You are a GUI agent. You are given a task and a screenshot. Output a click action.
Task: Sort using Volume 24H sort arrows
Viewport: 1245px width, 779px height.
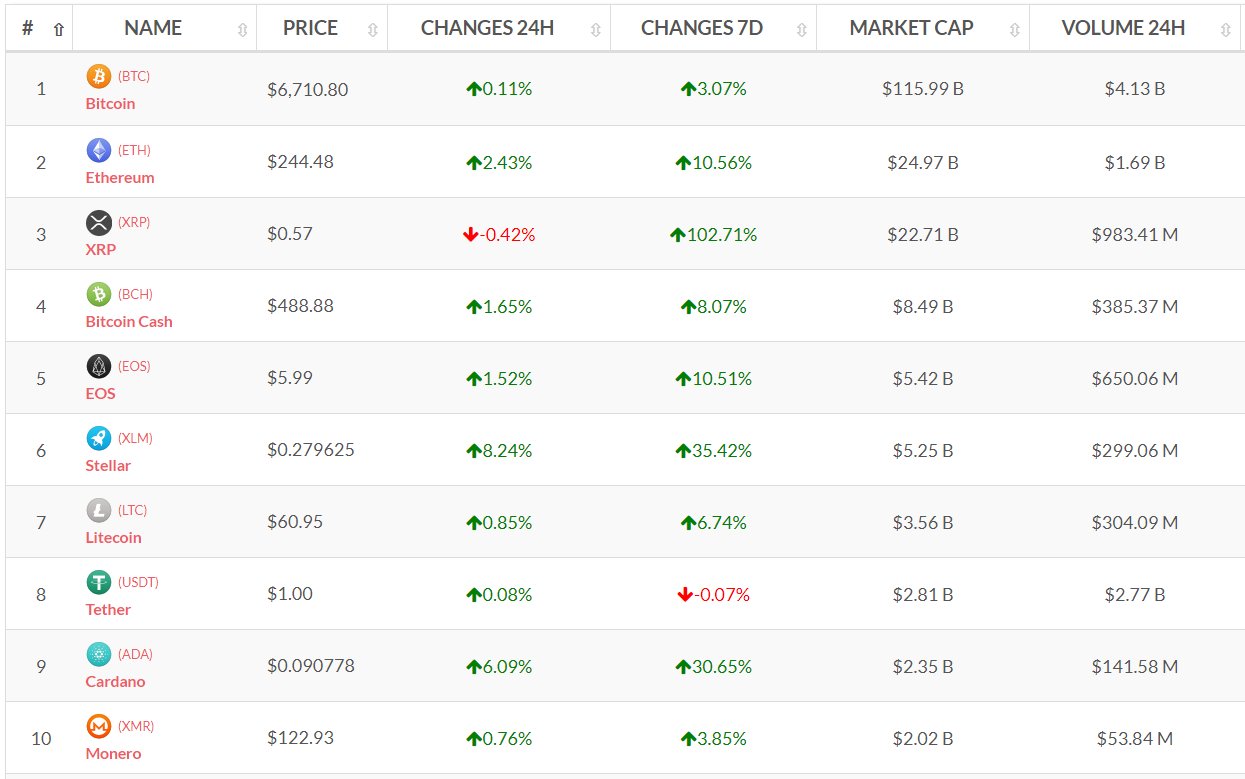click(x=1226, y=30)
